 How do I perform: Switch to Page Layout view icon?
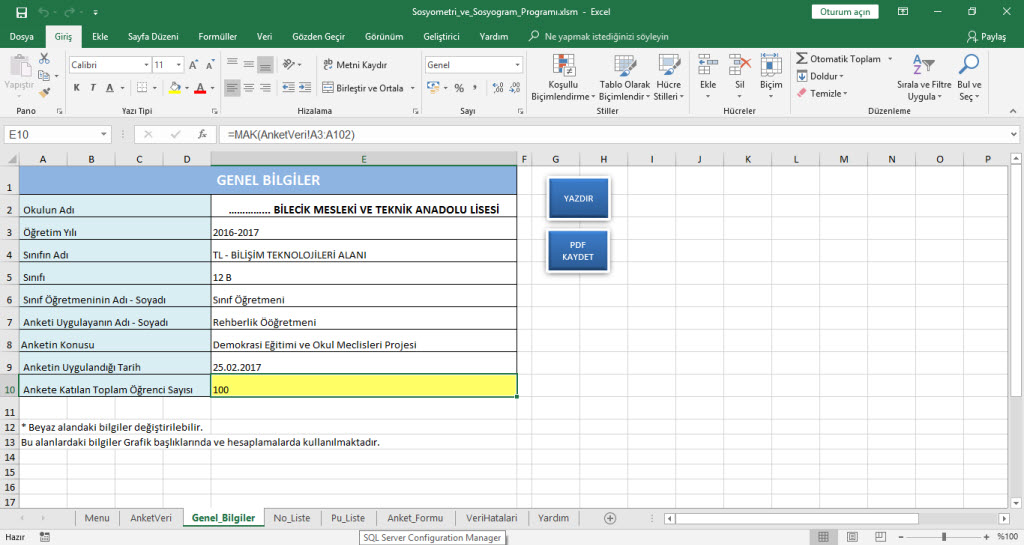coord(852,537)
